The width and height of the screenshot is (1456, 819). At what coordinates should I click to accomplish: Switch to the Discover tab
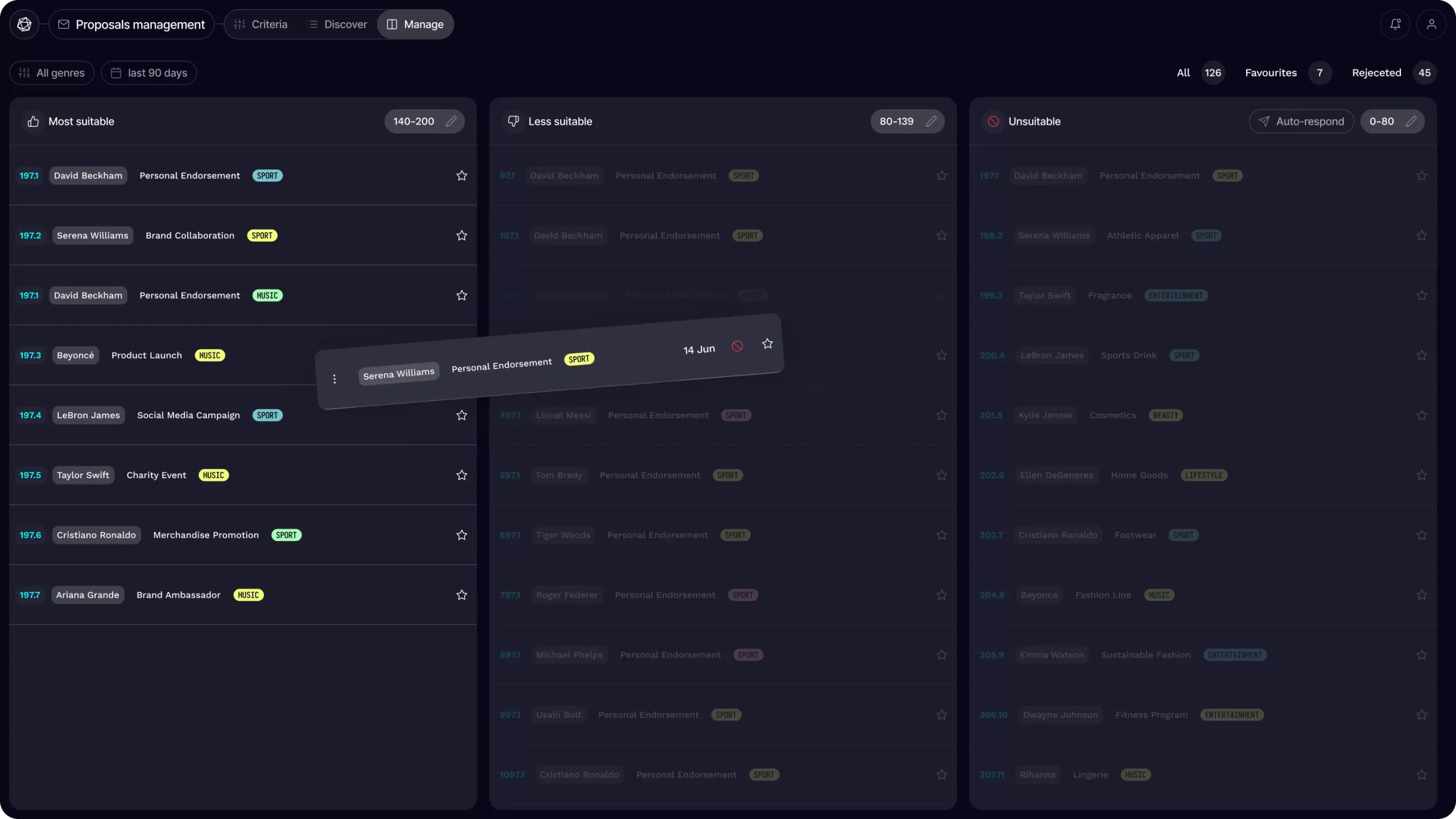337,24
